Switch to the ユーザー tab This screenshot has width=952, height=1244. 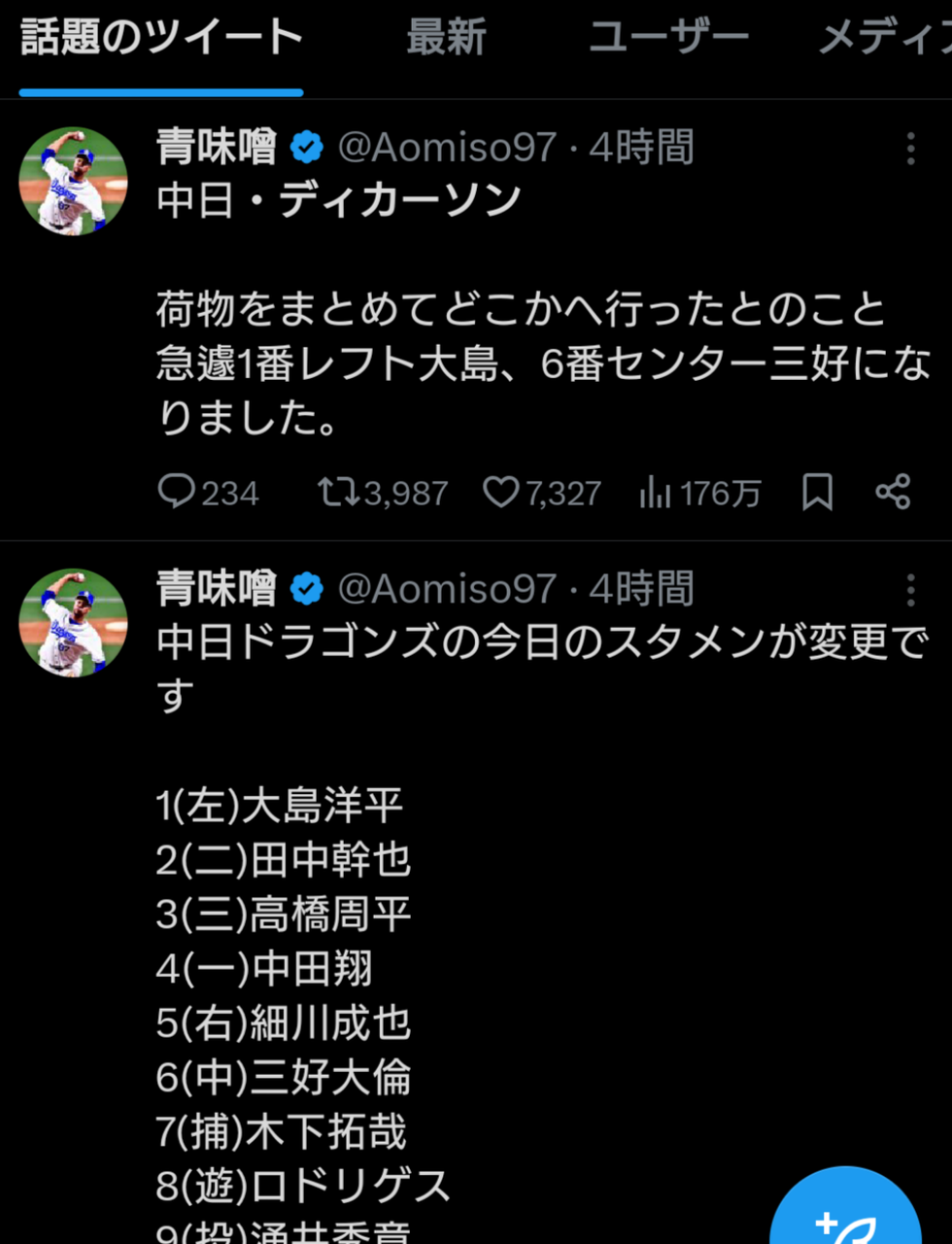(668, 39)
